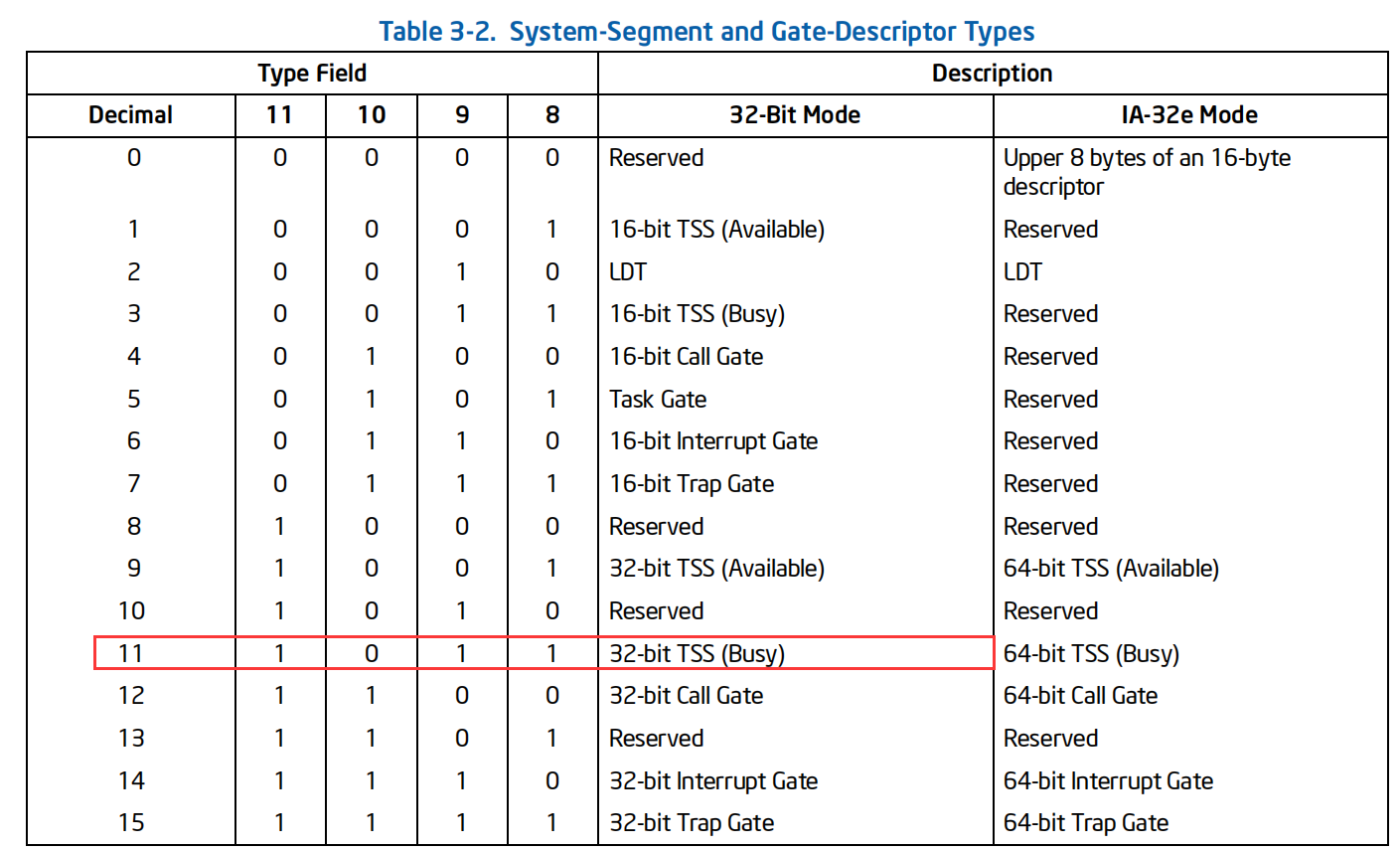Select 'Upper 8 bytes of an 16-byte descriptor' text

[1147, 172]
